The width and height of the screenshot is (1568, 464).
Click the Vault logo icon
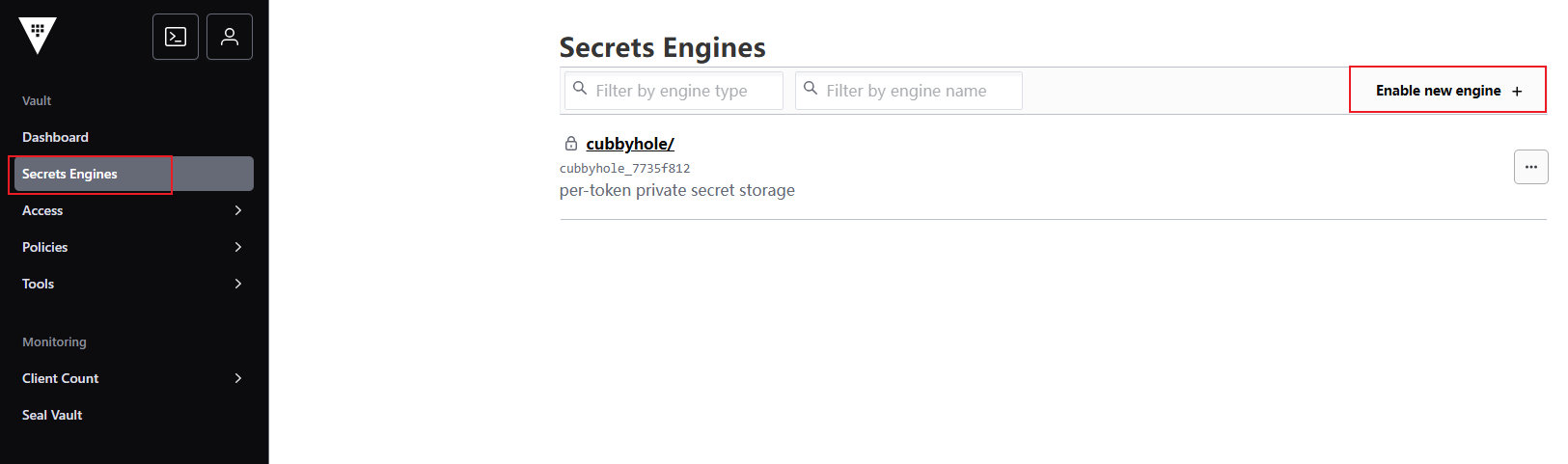(38, 36)
